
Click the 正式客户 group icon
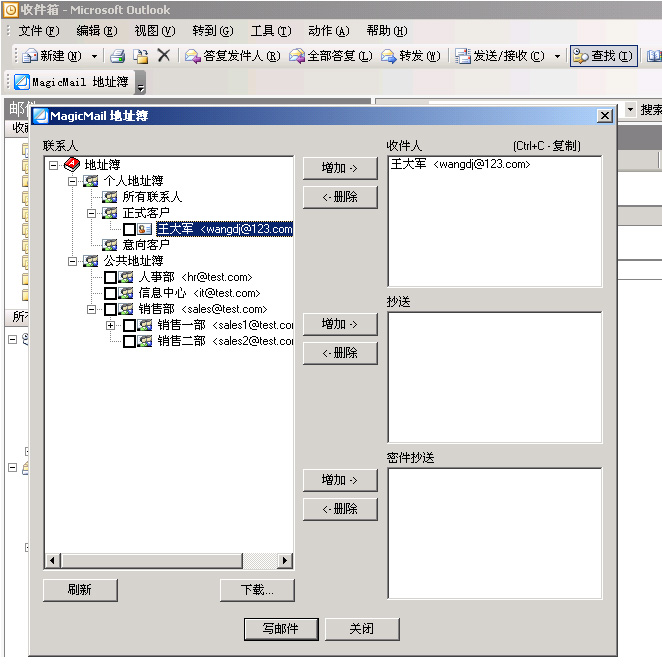coord(109,213)
